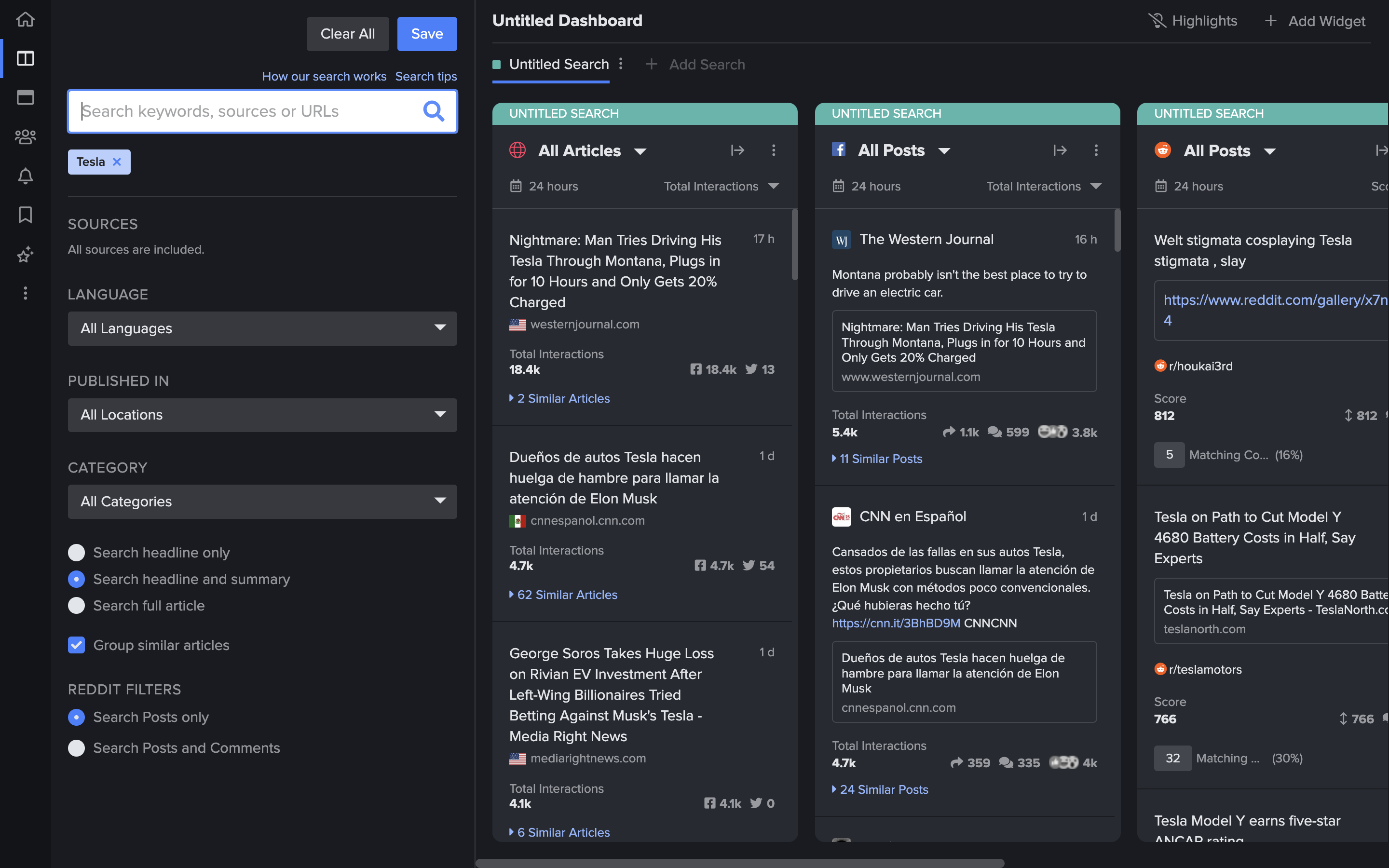
Task: Open the Nightmare Montana Tesla article headline
Action: coord(615,271)
